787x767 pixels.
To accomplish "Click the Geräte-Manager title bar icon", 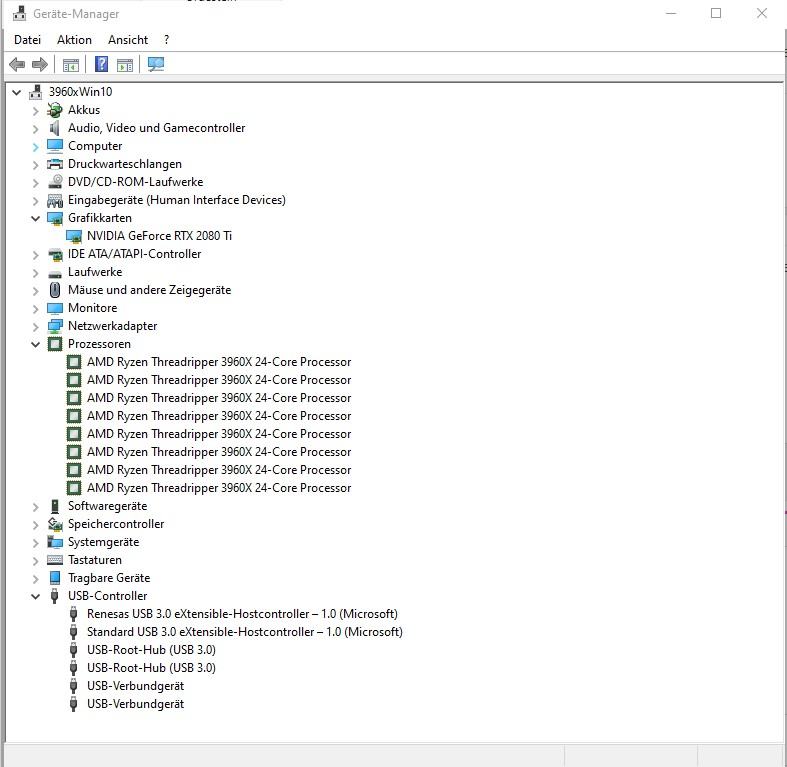I will point(20,14).
